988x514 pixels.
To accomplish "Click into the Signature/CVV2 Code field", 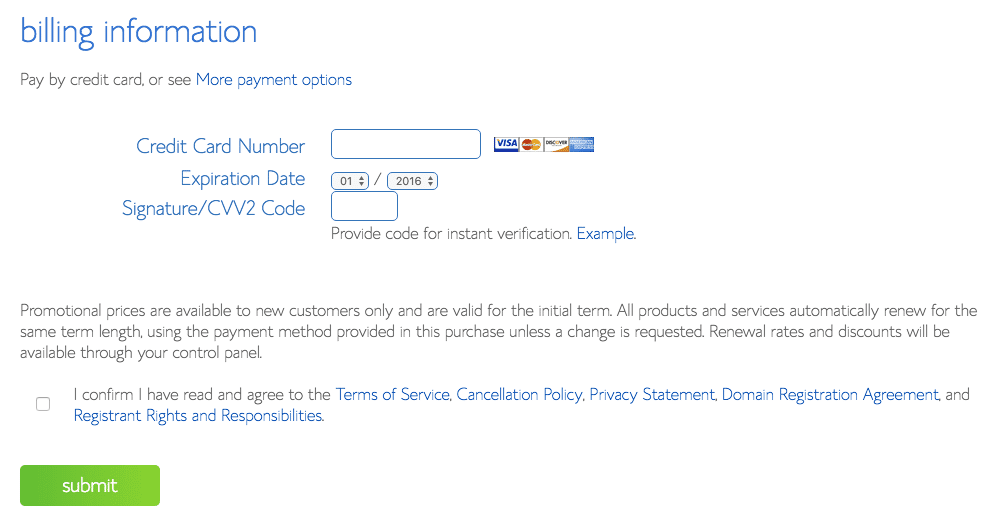I will click(x=364, y=207).
